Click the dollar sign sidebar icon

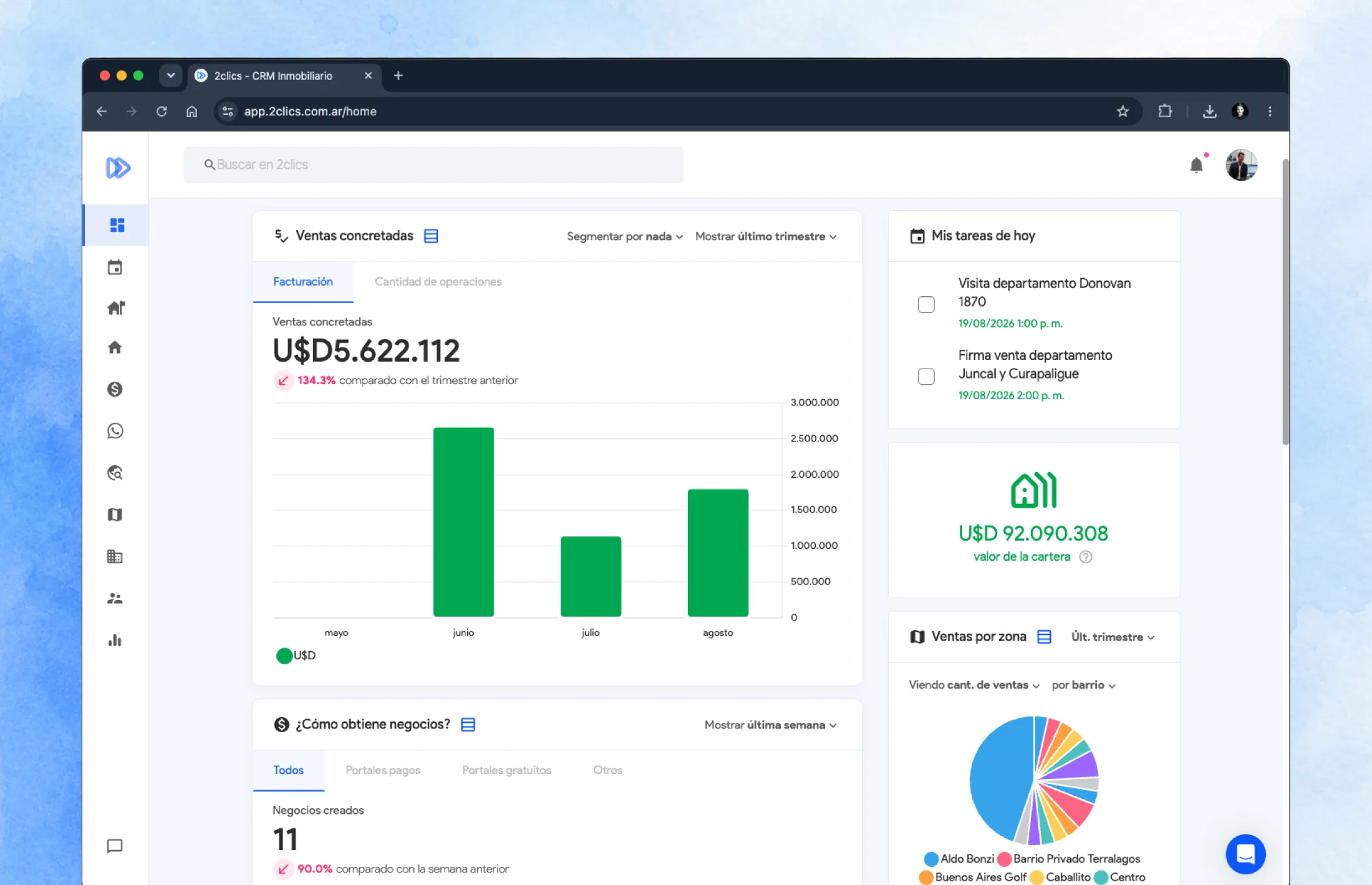click(x=115, y=389)
